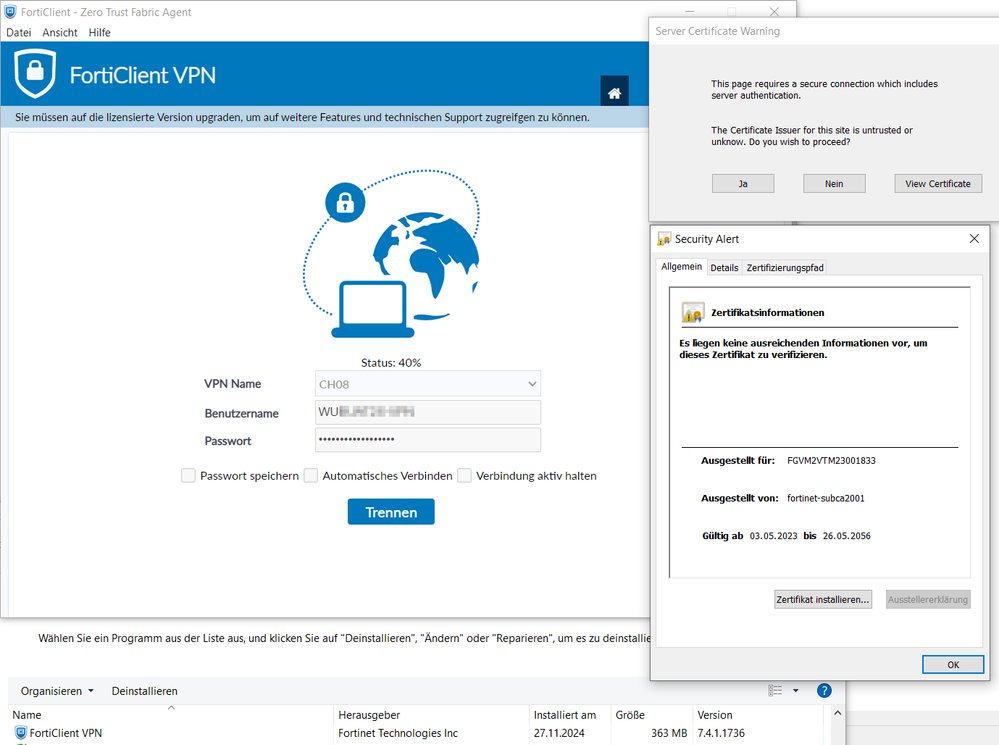
Task: Click the home icon in FortiClient header
Action: coord(614,93)
